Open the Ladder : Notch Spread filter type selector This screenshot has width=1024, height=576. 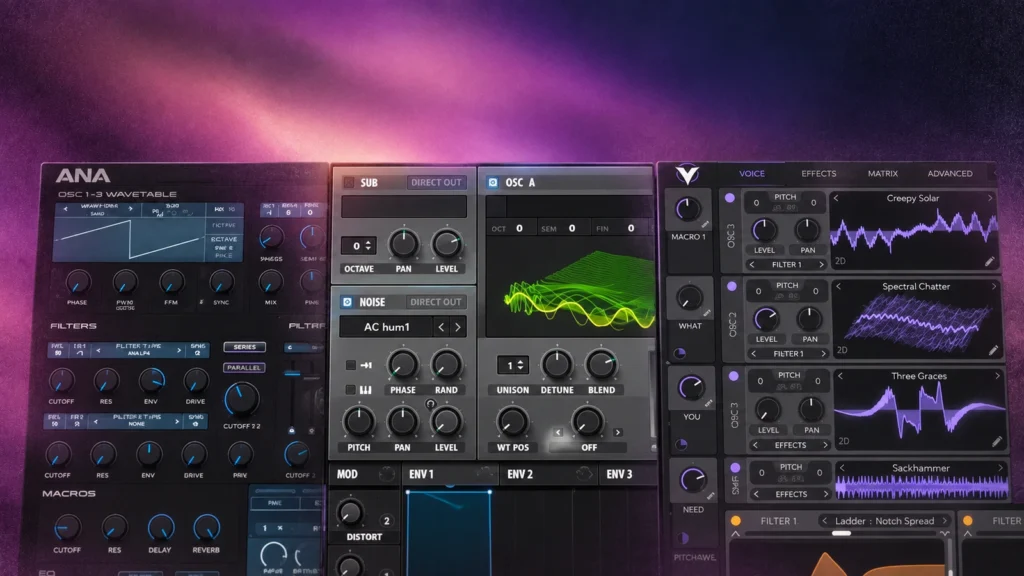884,520
